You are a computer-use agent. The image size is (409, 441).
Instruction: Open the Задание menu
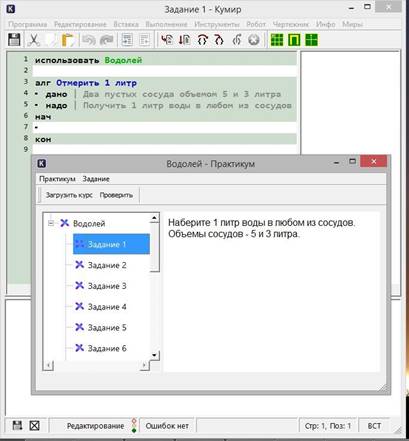click(x=96, y=179)
